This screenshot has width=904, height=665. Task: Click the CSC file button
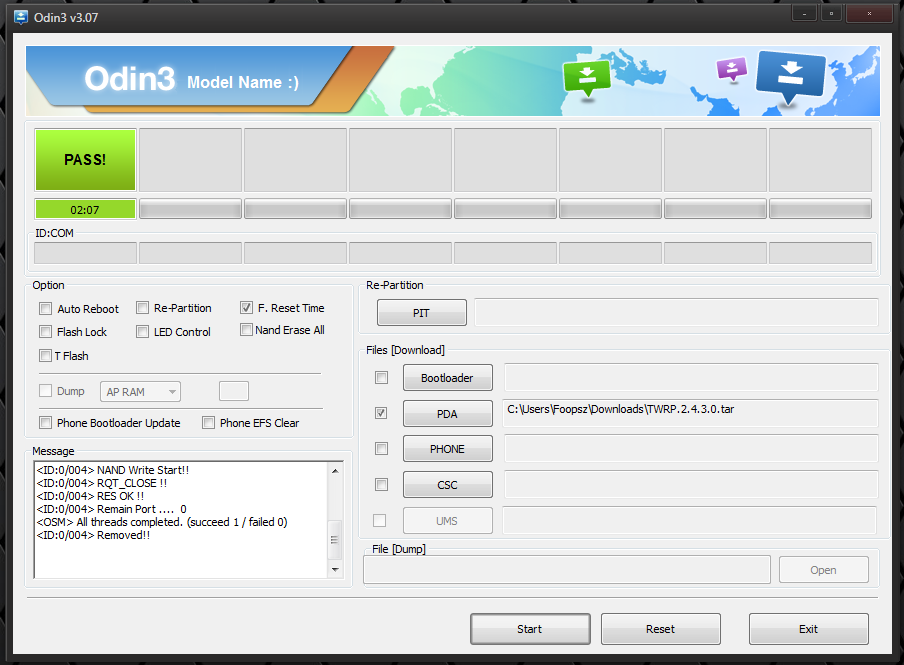[447, 484]
